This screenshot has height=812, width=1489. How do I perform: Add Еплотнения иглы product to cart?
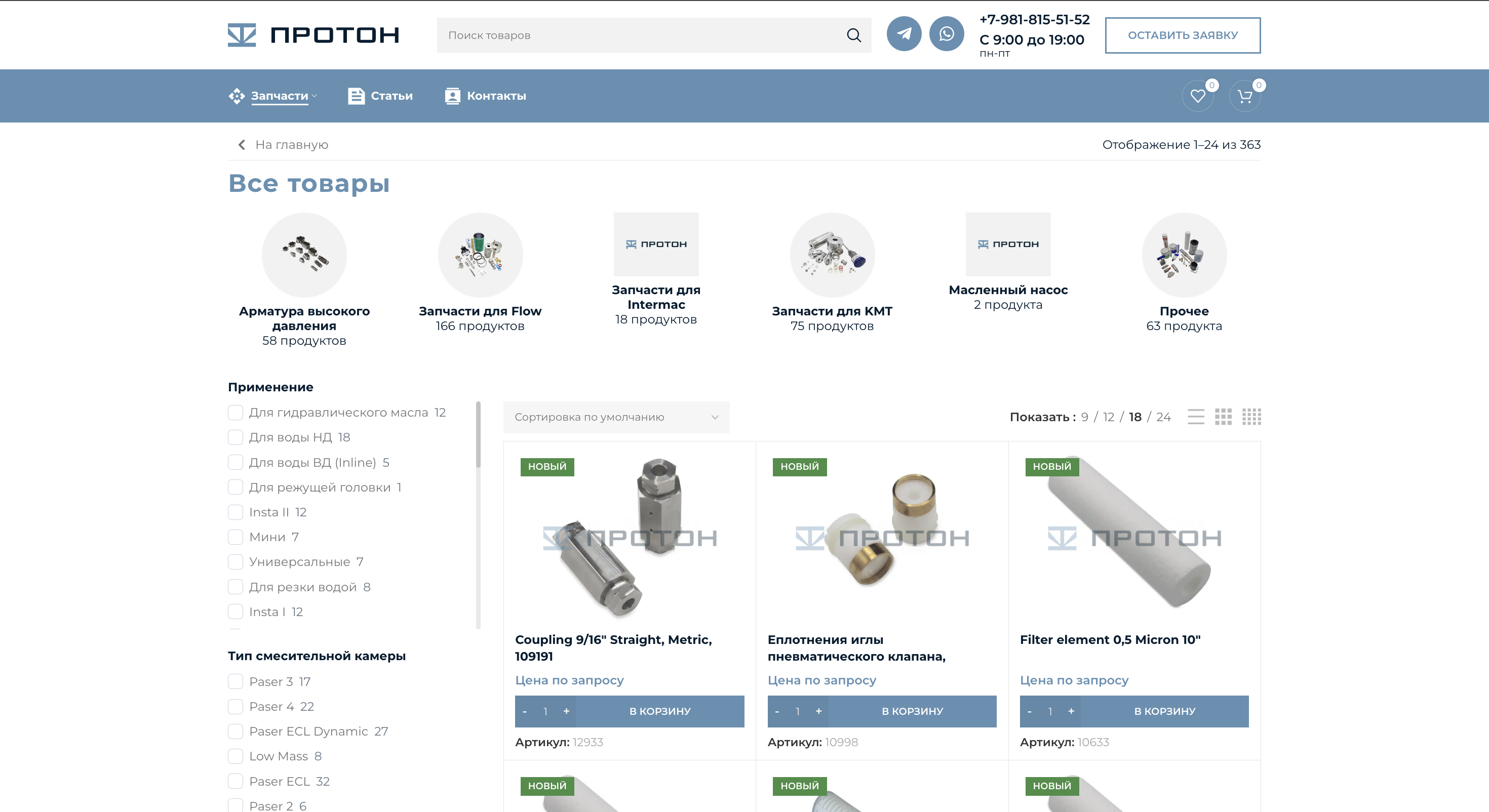[912, 711]
